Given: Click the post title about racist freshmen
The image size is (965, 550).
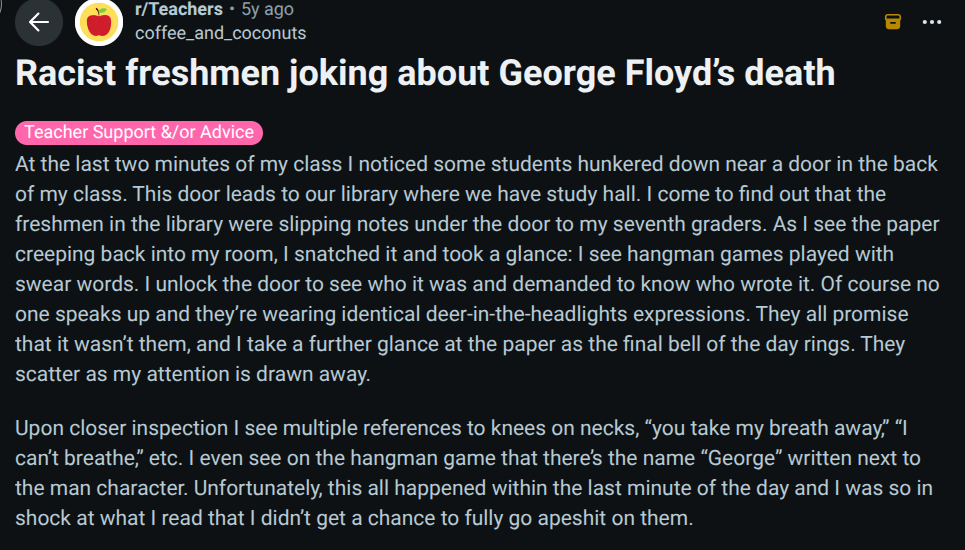Looking at the screenshot, I should coord(424,72).
